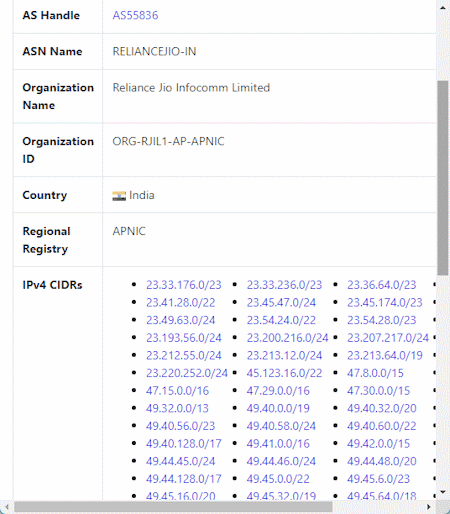
Task: Open CIDR 47.8.0.0/15 link
Action: coord(375,373)
